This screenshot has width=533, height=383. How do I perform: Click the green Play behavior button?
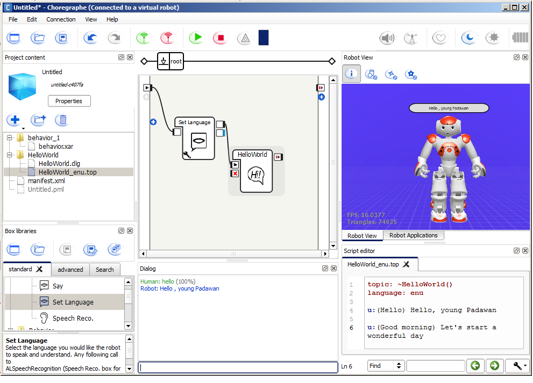196,38
